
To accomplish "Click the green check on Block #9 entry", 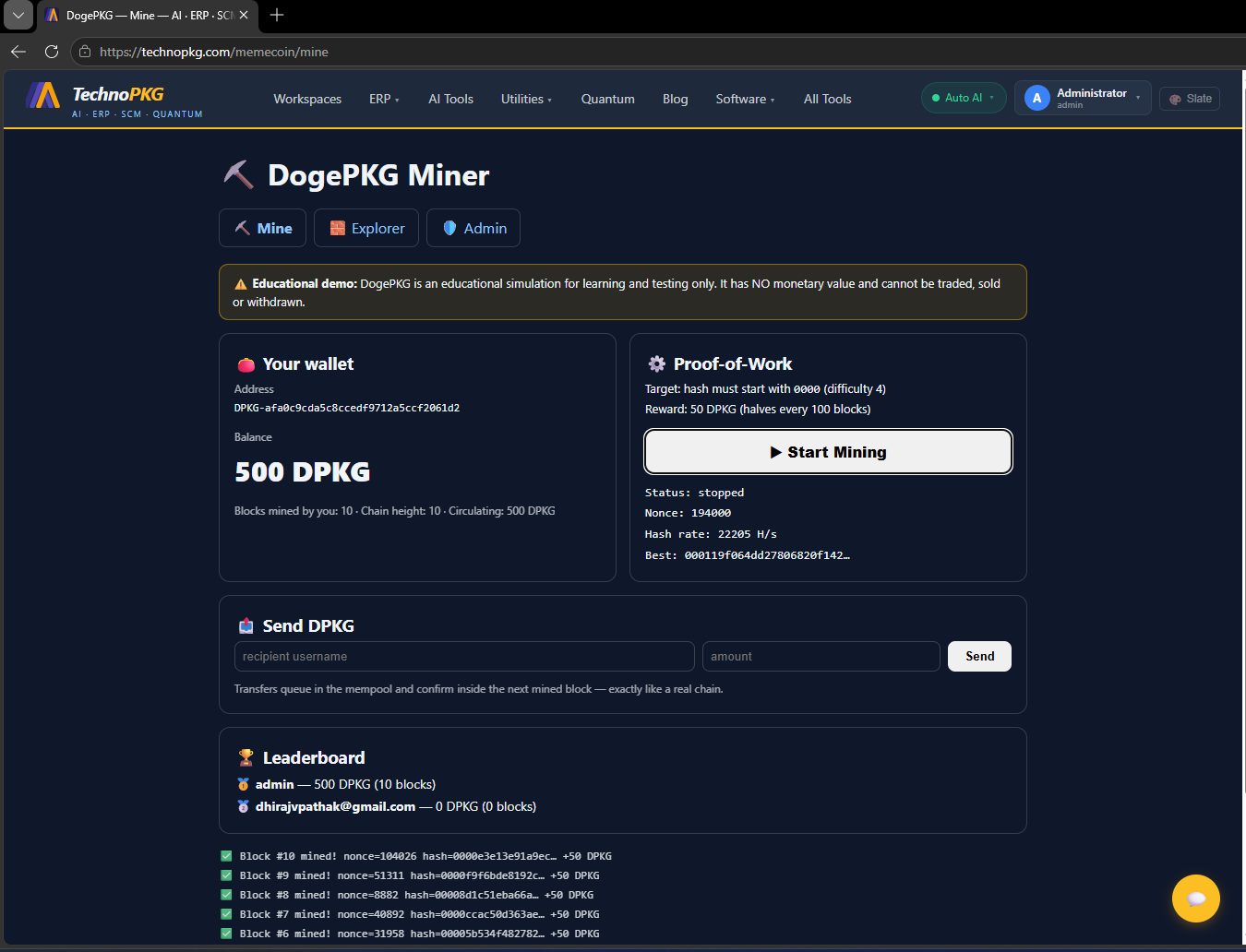I will [x=226, y=875].
